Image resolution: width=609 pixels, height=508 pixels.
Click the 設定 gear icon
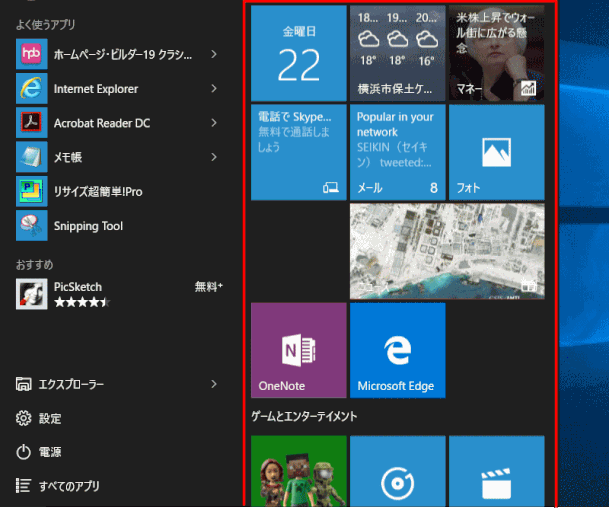(24, 418)
